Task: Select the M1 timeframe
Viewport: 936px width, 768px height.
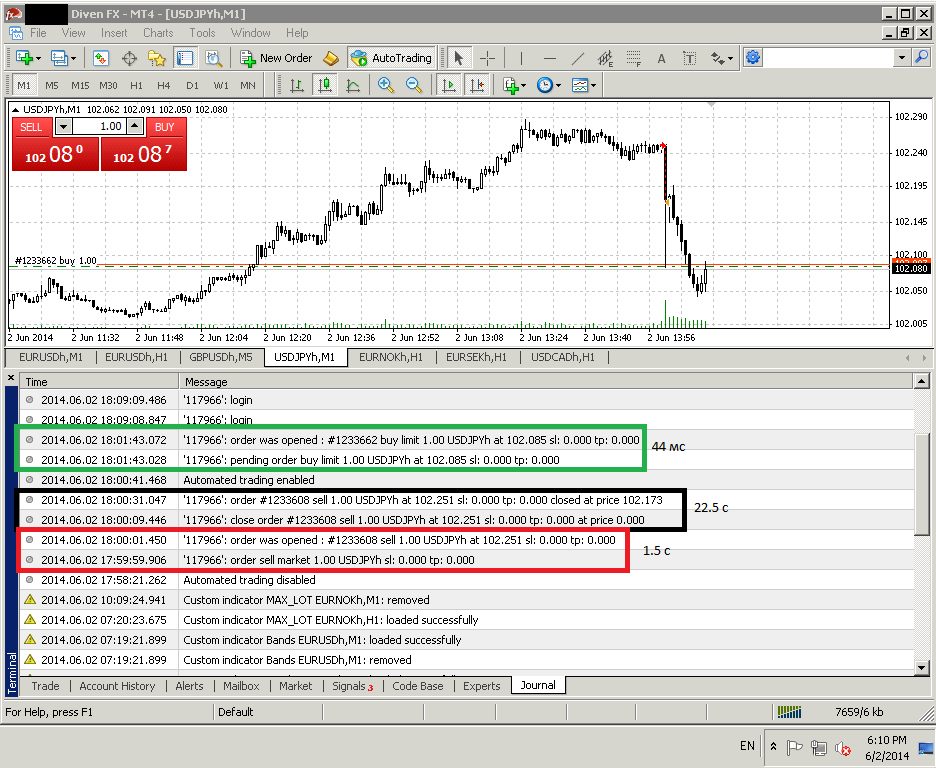Action: click(24, 85)
